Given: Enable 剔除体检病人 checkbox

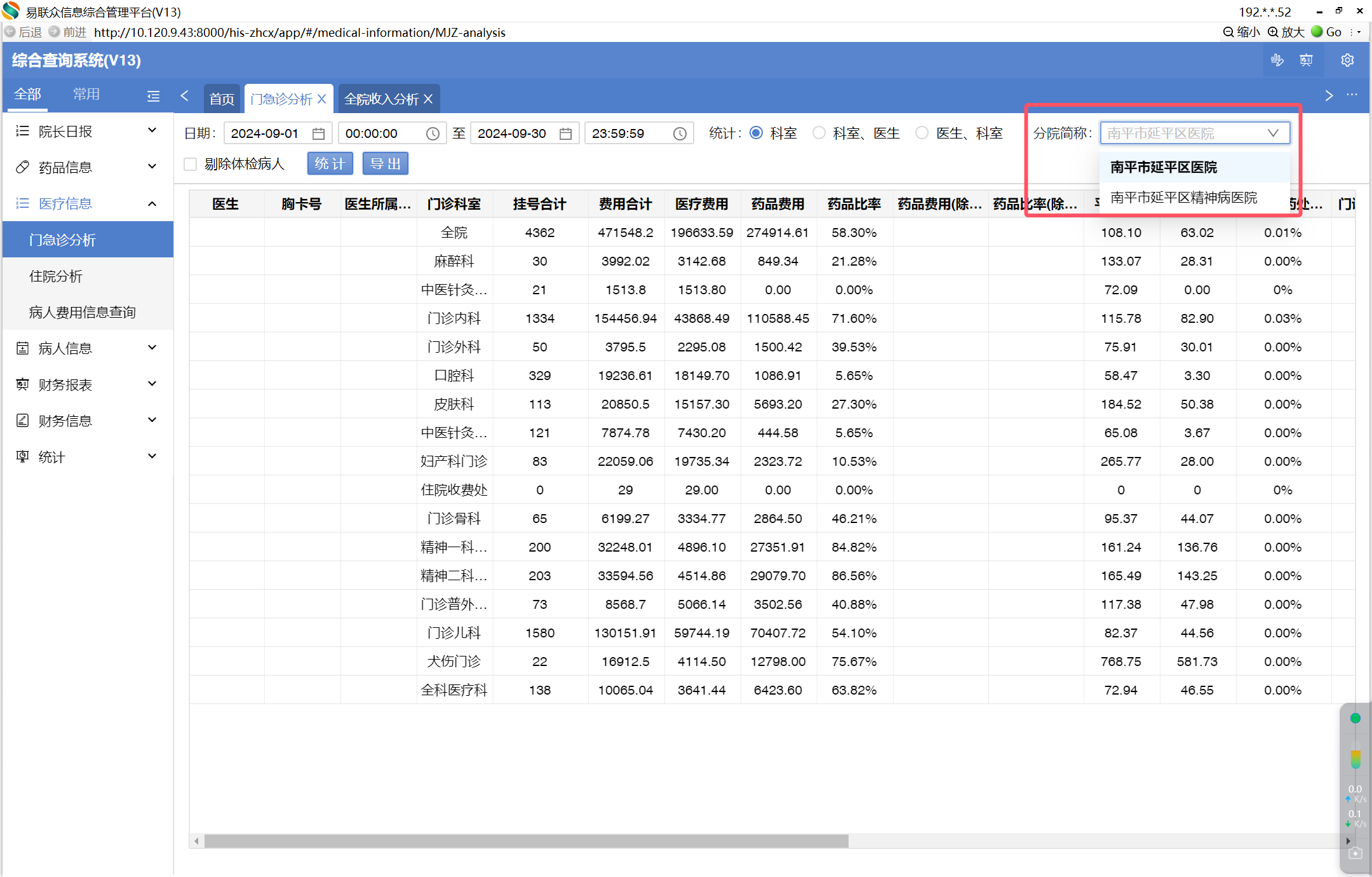Looking at the screenshot, I should pos(190,164).
